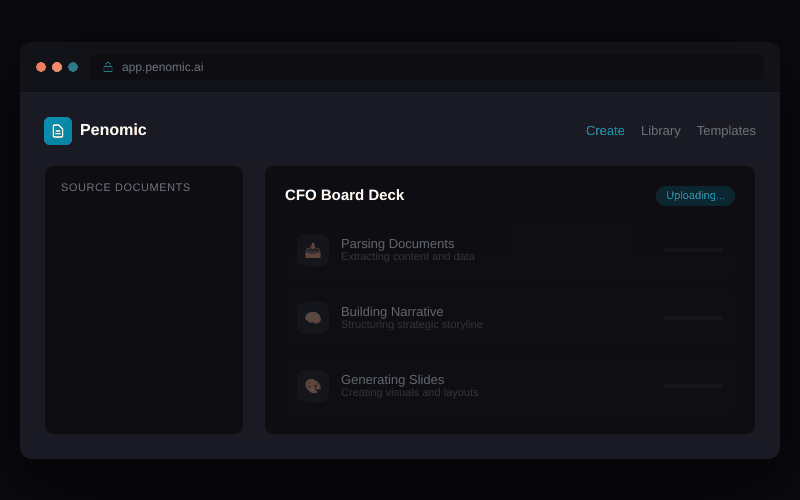Viewport: 800px width, 500px height.
Task: Click the Uploading status badge
Action: click(x=695, y=196)
